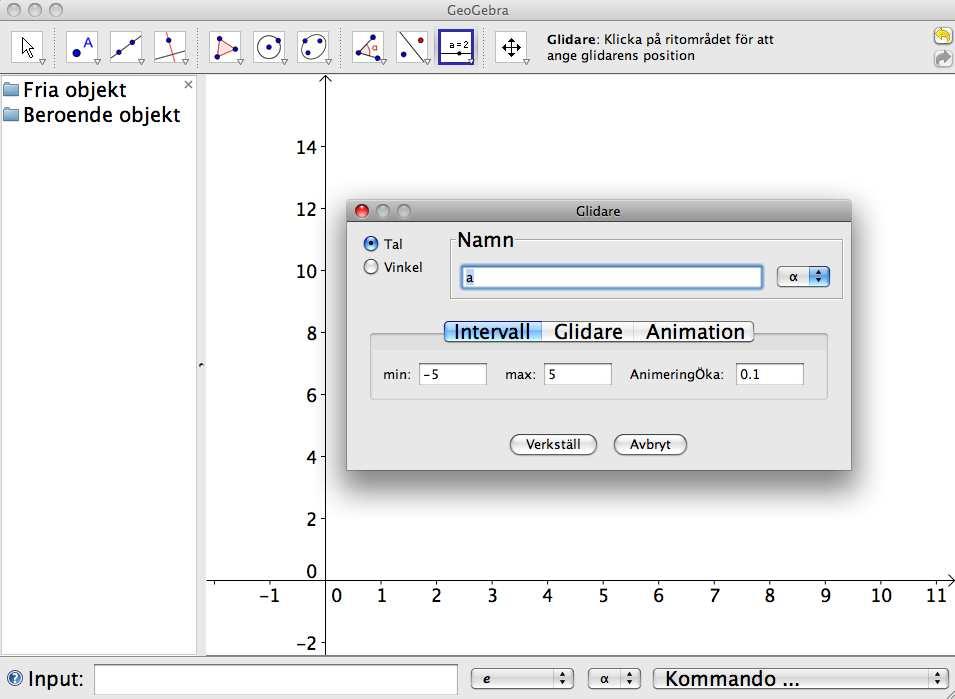Expand the Move tool submenu triangle

click(x=42, y=61)
